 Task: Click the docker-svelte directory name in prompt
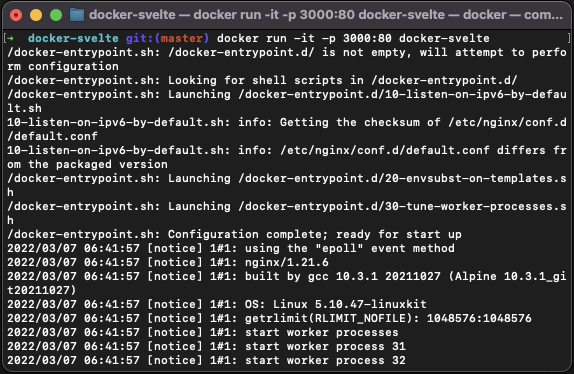[x=73, y=38]
